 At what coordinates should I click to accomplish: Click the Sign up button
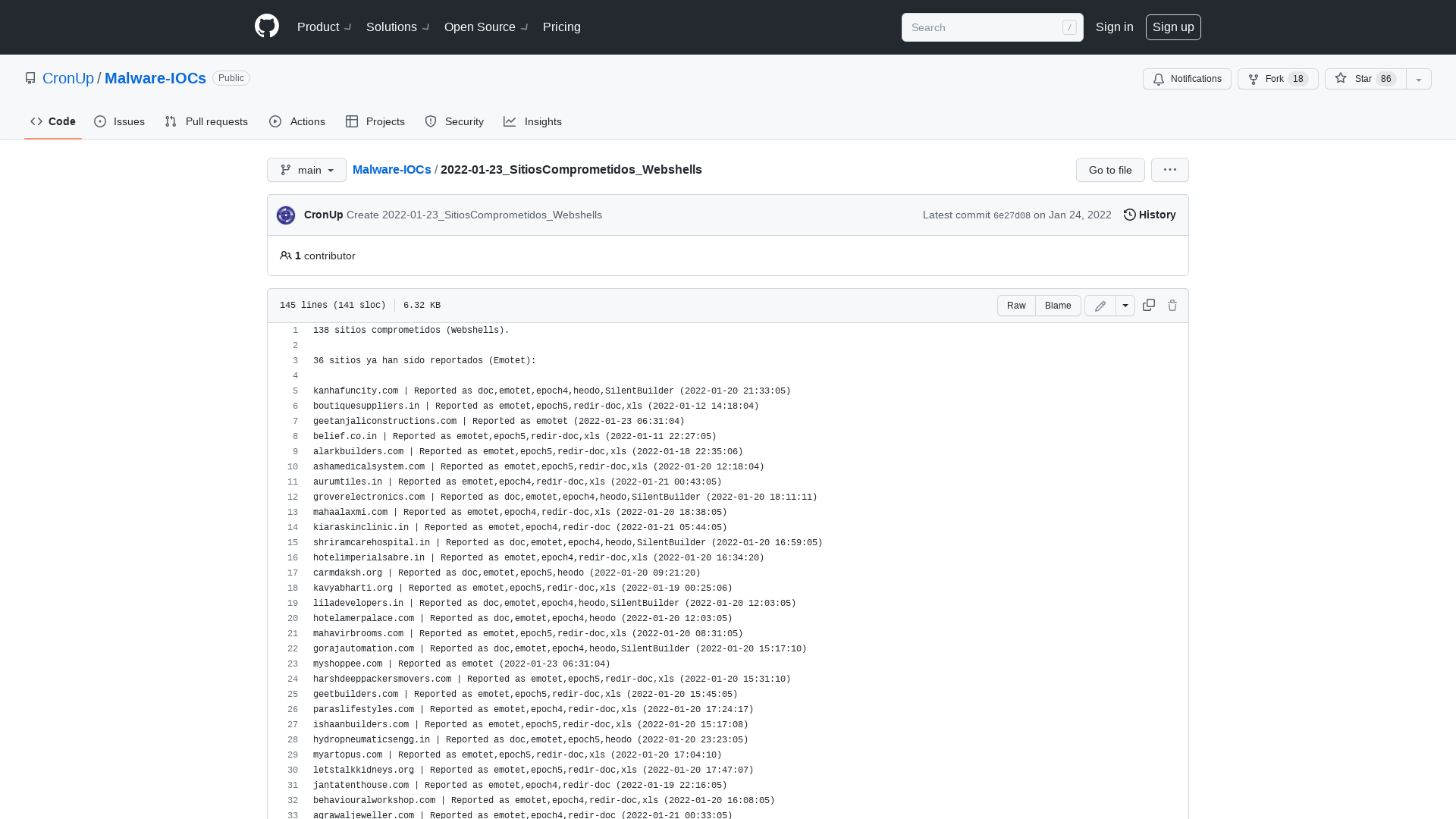[x=1173, y=27]
